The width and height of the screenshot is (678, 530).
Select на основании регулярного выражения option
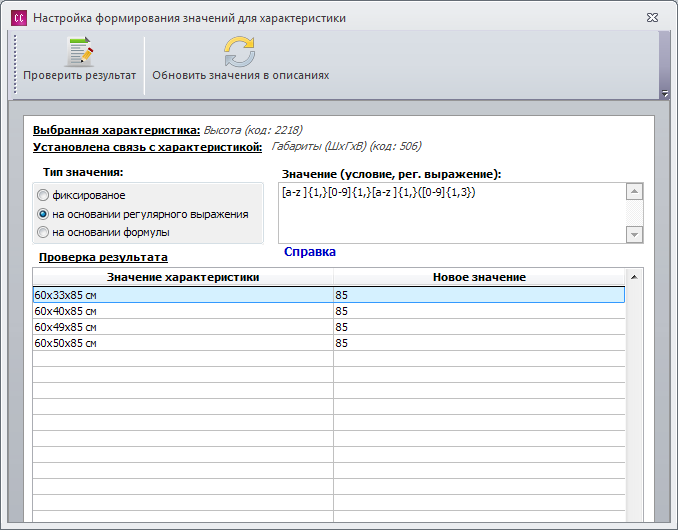43,214
